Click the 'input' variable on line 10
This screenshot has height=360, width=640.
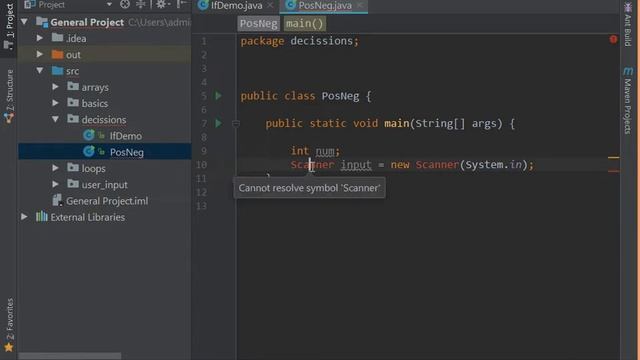tap(356, 165)
